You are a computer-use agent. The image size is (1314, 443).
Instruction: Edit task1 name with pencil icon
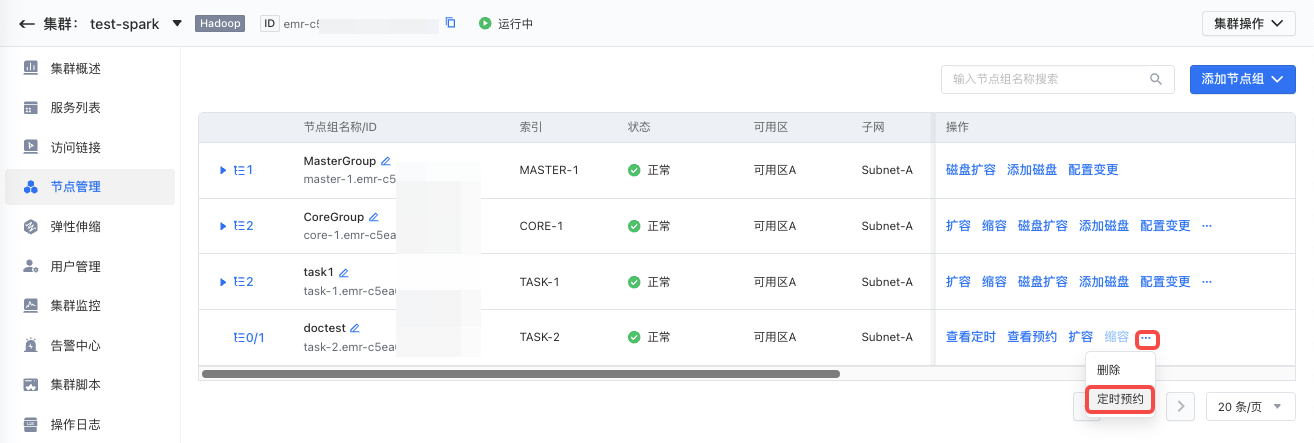[344, 273]
